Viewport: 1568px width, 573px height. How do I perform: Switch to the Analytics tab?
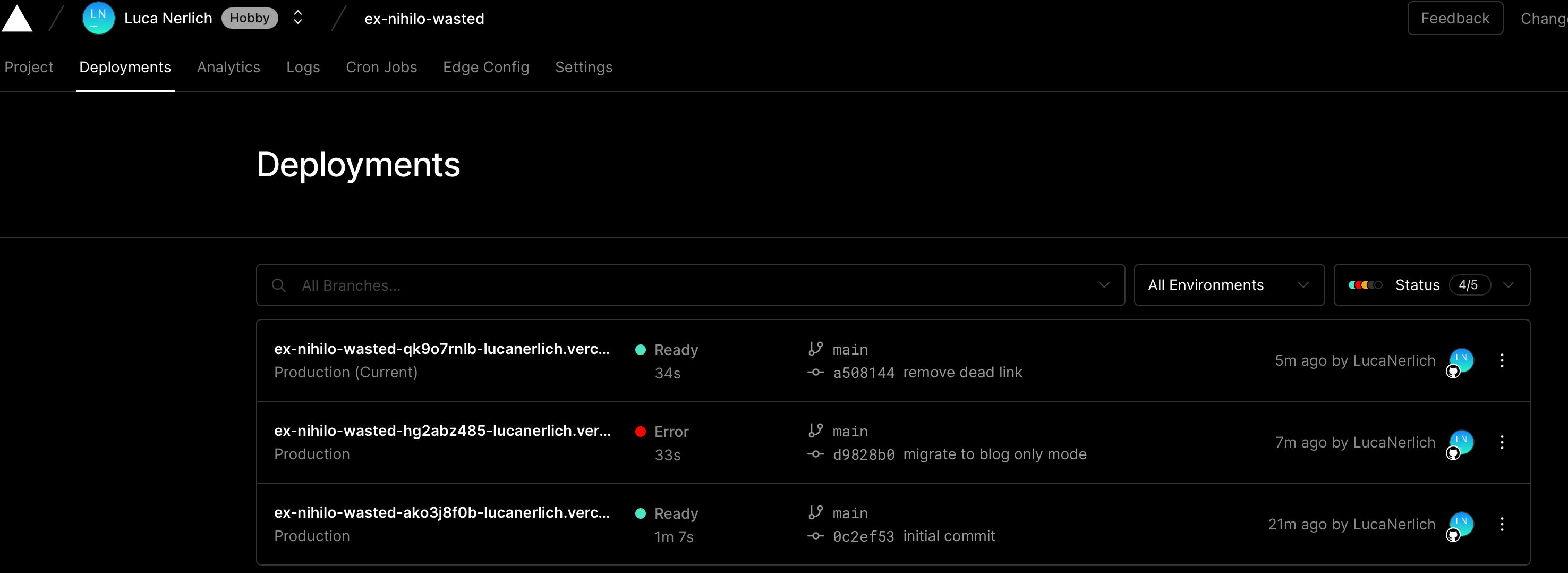click(228, 67)
